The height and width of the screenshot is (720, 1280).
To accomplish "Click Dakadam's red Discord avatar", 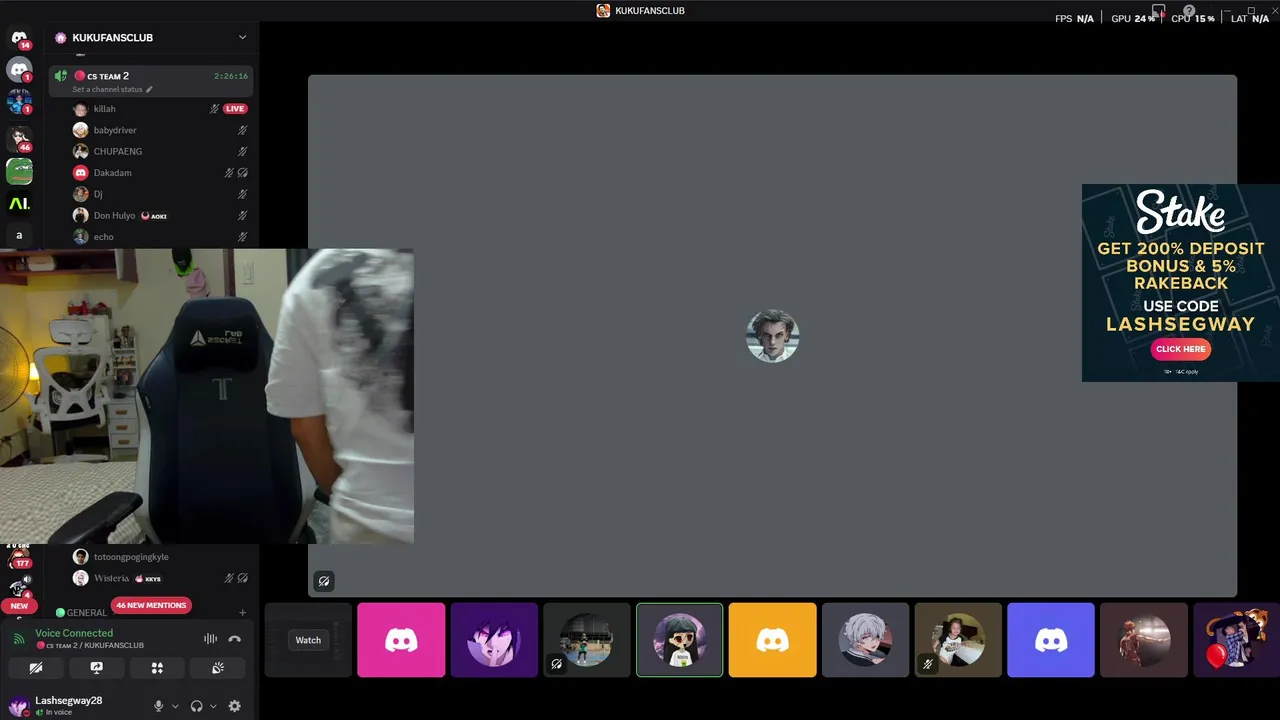I will click(x=81, y=173).
